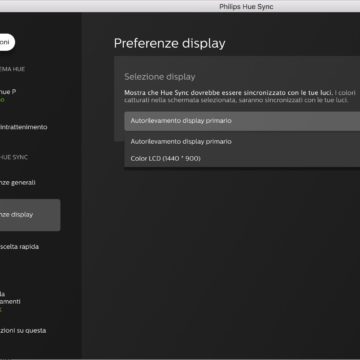
Task: Open the scelta rapida sidebar item
Action: pos(19,247)
